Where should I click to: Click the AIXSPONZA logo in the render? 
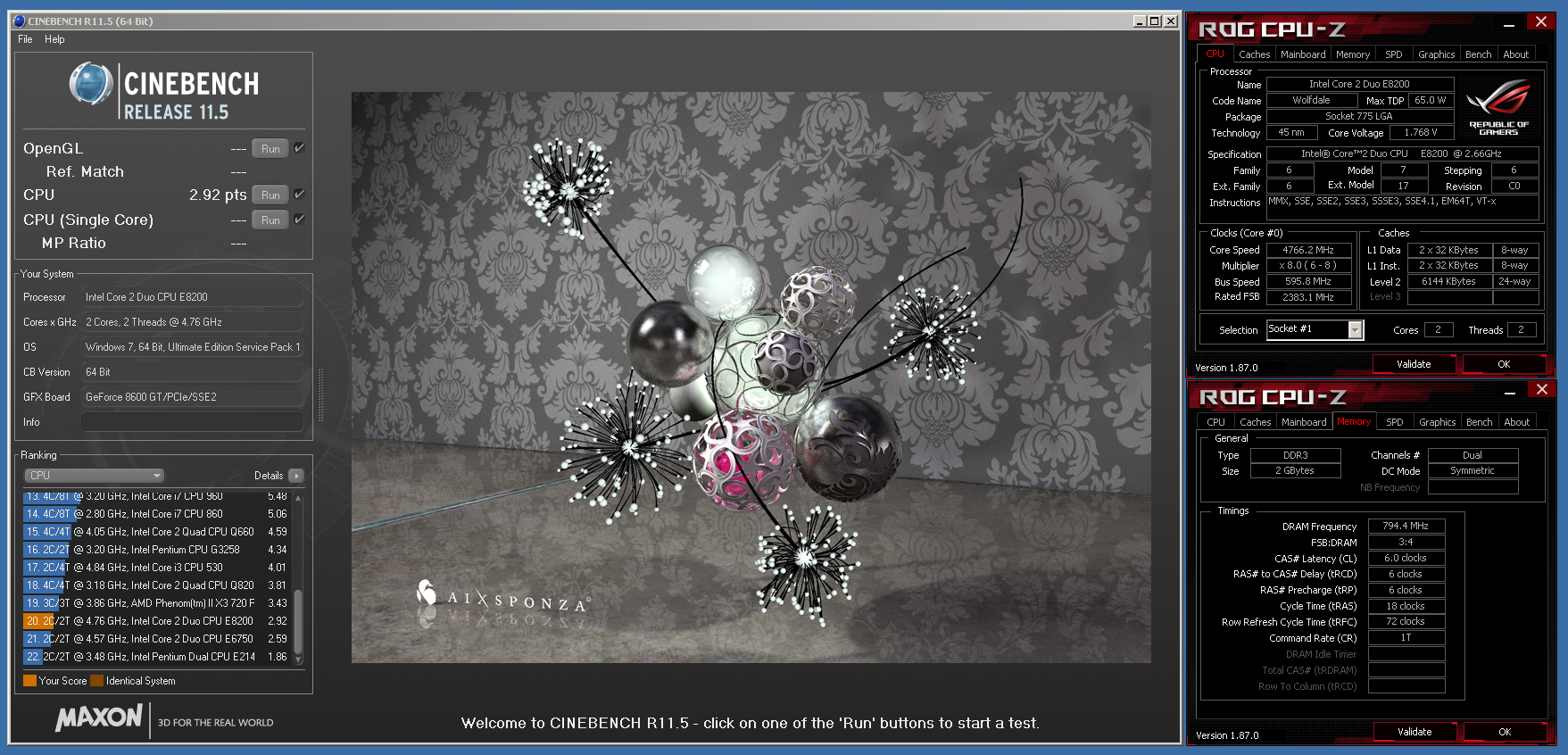click(x=502, y=598)
